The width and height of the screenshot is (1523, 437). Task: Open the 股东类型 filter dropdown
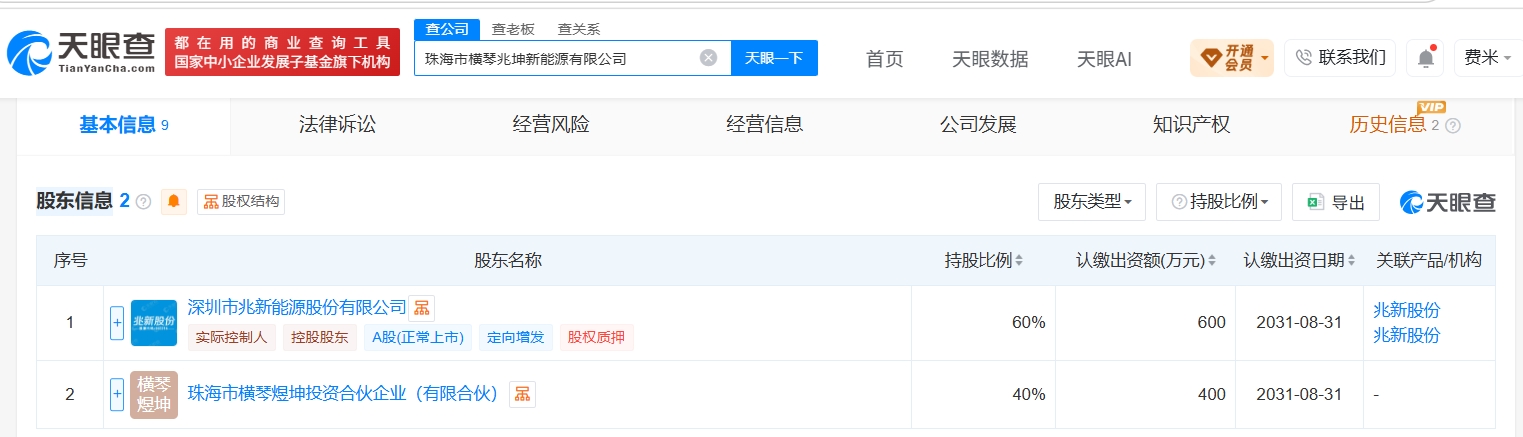1092,202
